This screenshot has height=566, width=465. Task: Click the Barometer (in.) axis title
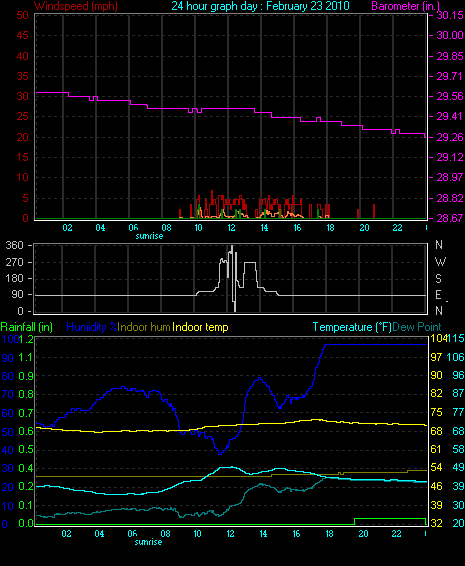tap(405, 6)
